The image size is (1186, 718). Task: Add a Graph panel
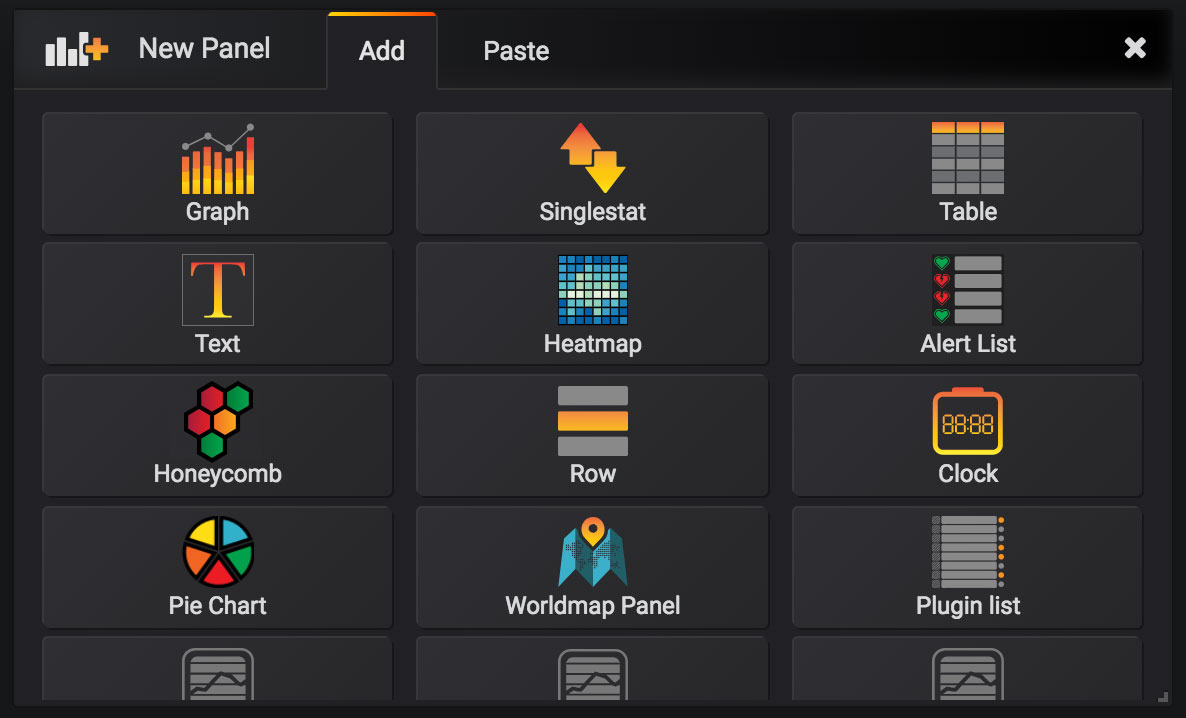pyautogui.click(x=216, y=173)
